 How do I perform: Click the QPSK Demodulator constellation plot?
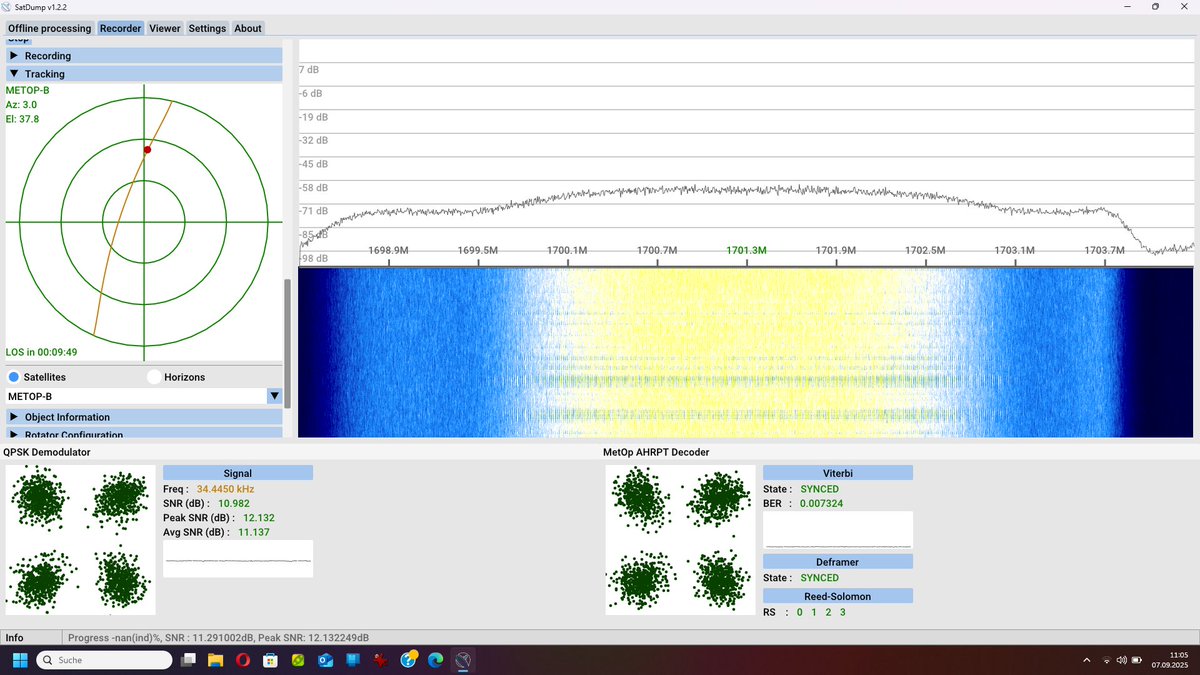click(80, 539)
